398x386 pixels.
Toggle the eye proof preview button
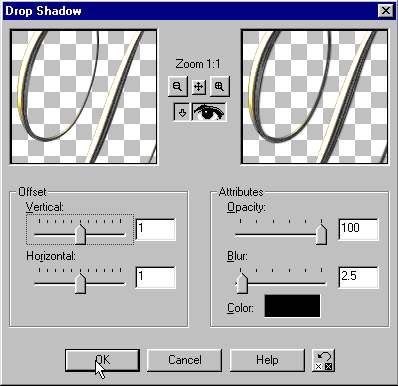pyautogui.click(x=209, y=112)
